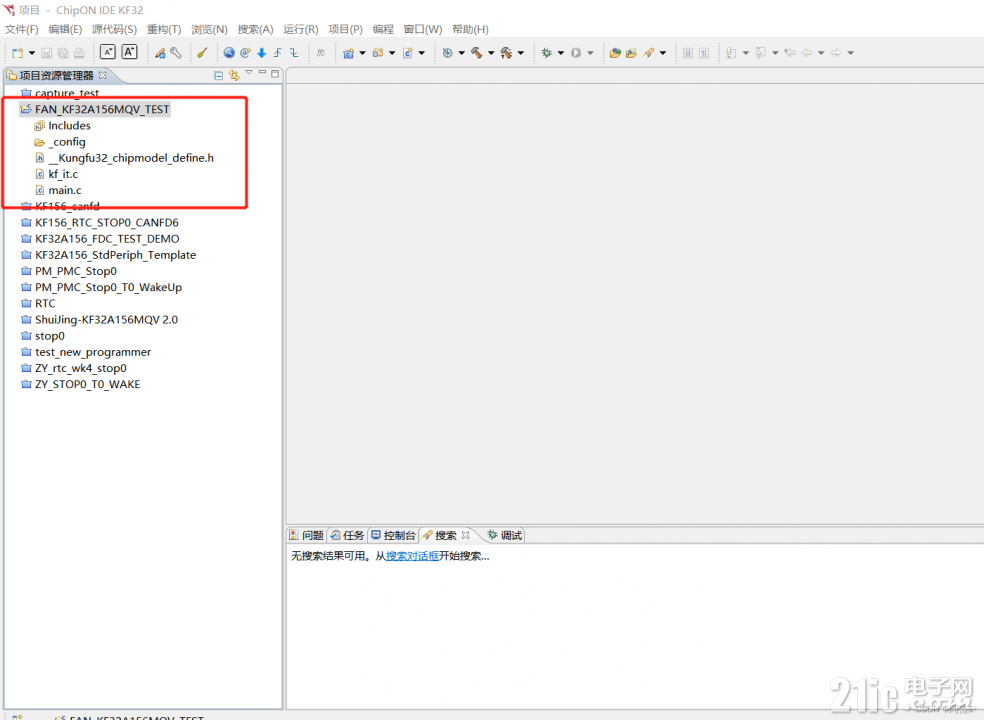Close the 项目资源管理器 view tab
The width and height of the screenshot is (984, 720).
coord(102,75)
